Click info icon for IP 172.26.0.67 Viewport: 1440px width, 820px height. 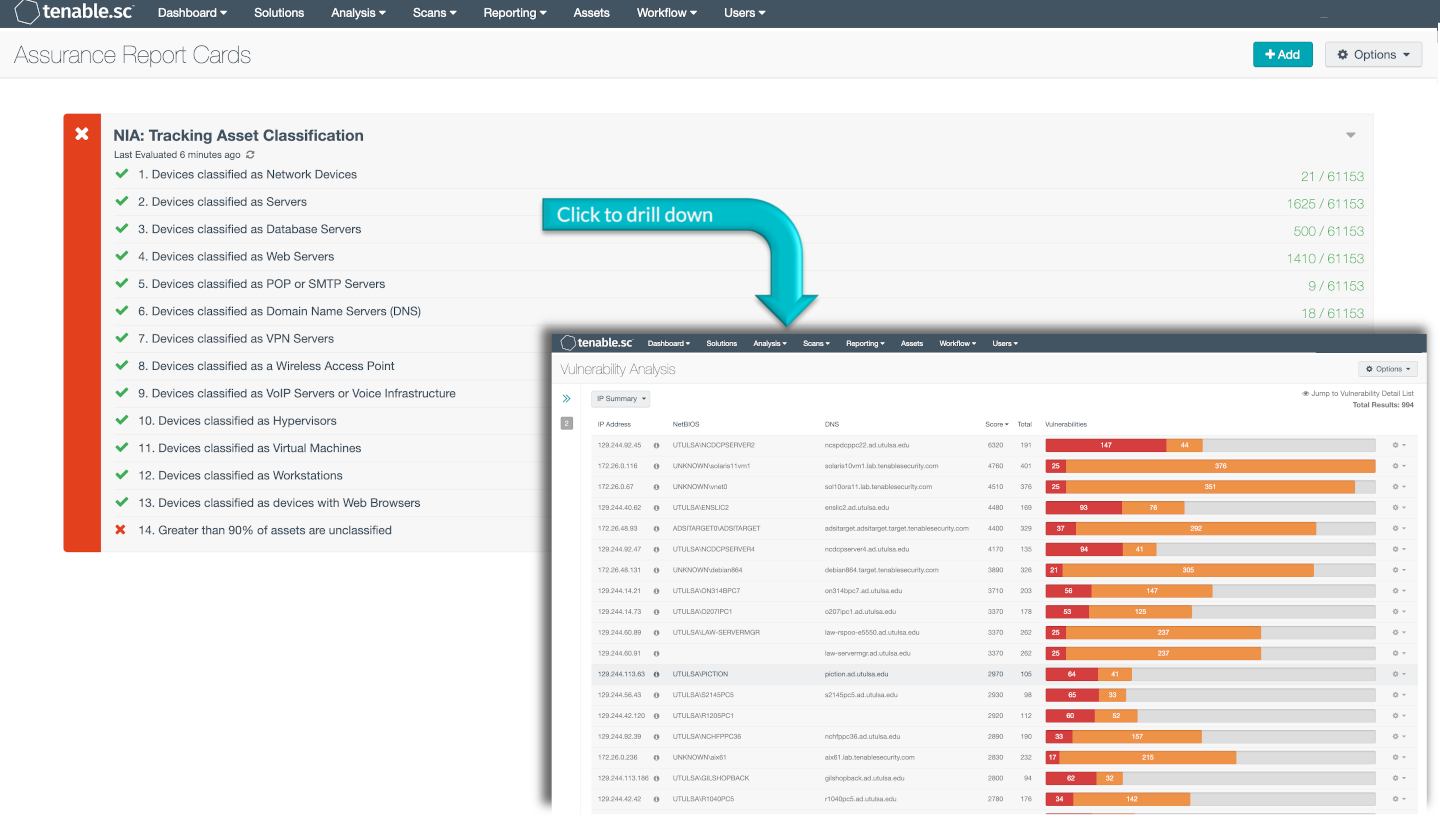coord(657,487)
